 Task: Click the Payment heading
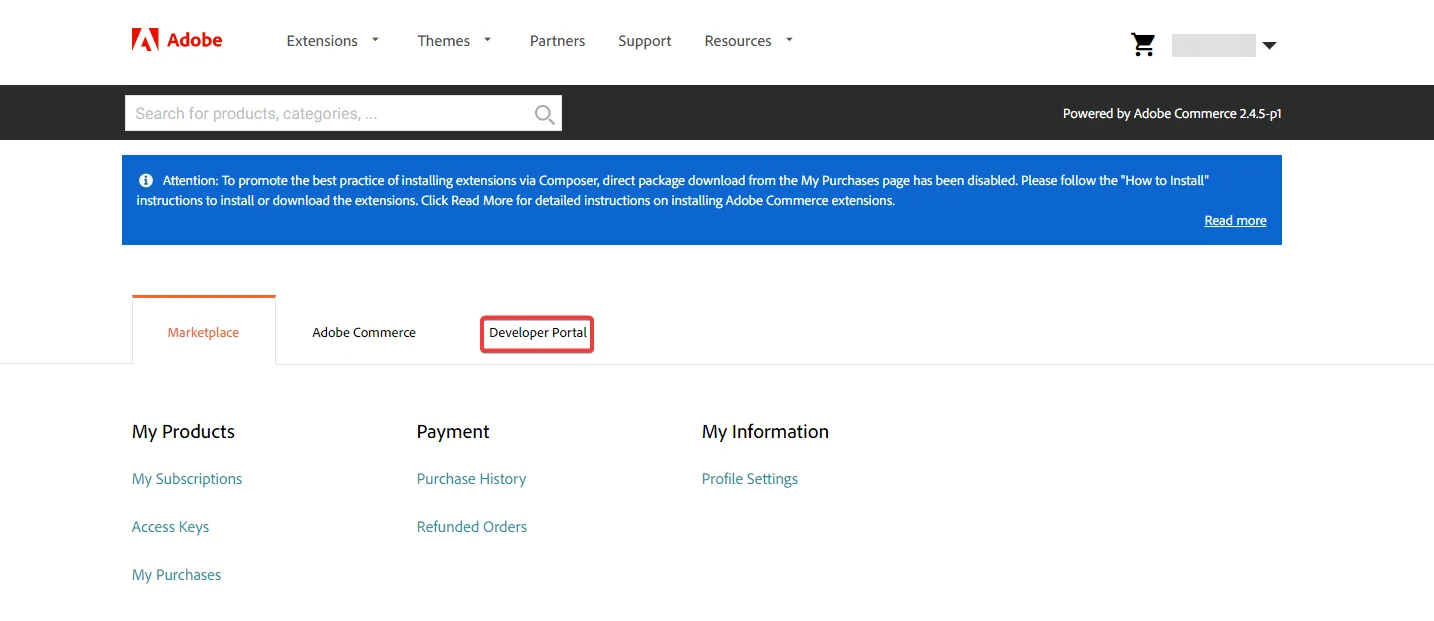click(x=453, y=432)
